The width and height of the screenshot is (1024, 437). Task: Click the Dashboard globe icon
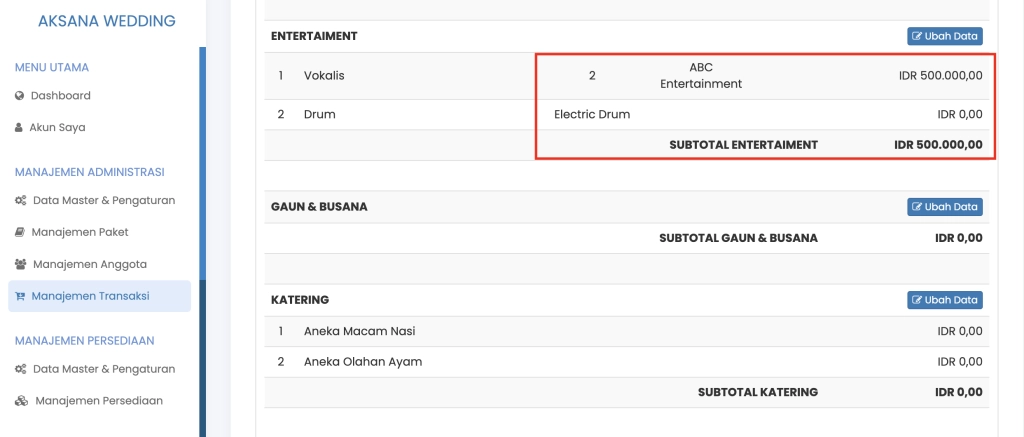pyautogui.click(x=20, y=96)
